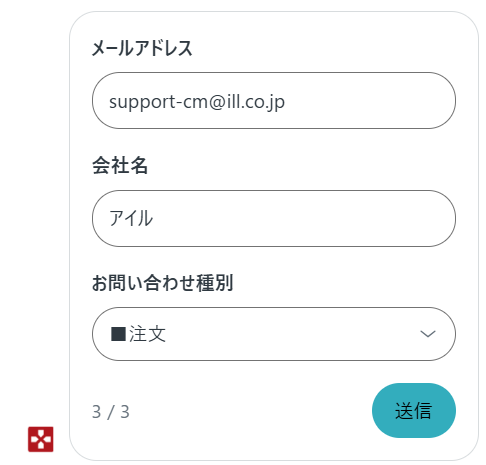Click the red chatbot avatar icon

(41, 439)
